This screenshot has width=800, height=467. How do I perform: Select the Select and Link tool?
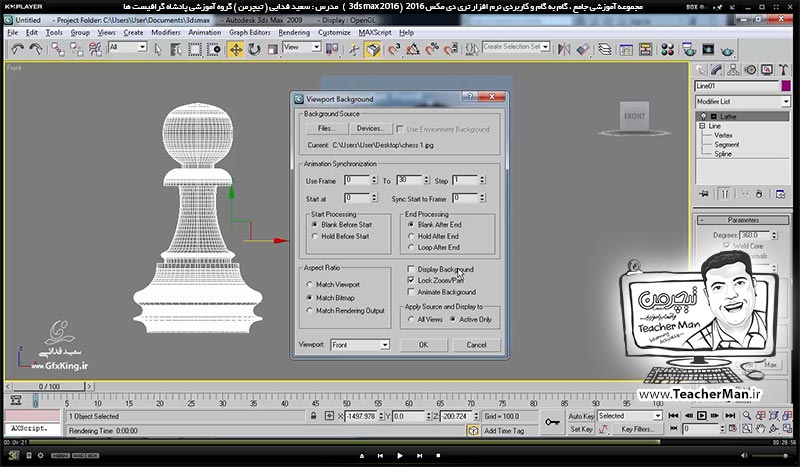(x=58, y=49)
